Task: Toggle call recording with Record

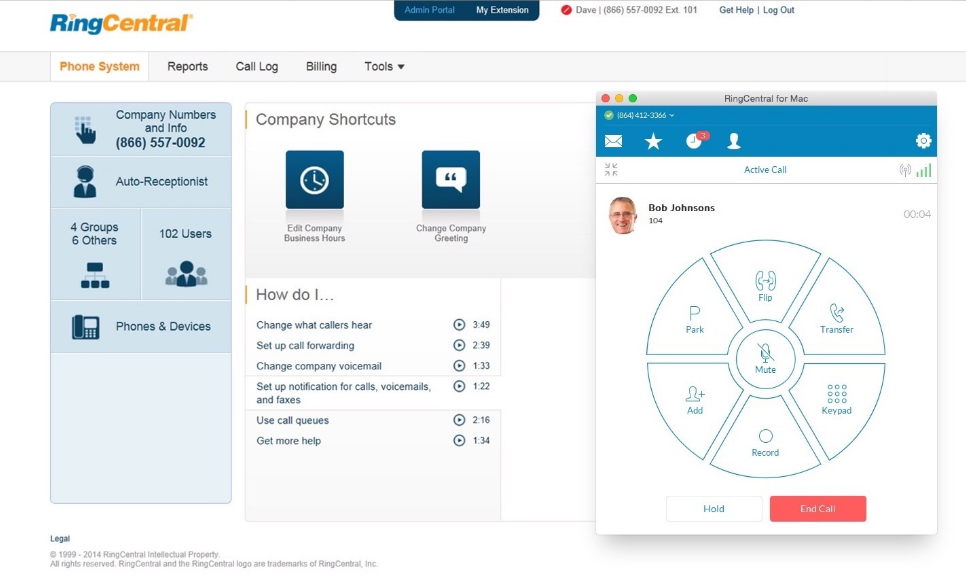Action: 765,440
